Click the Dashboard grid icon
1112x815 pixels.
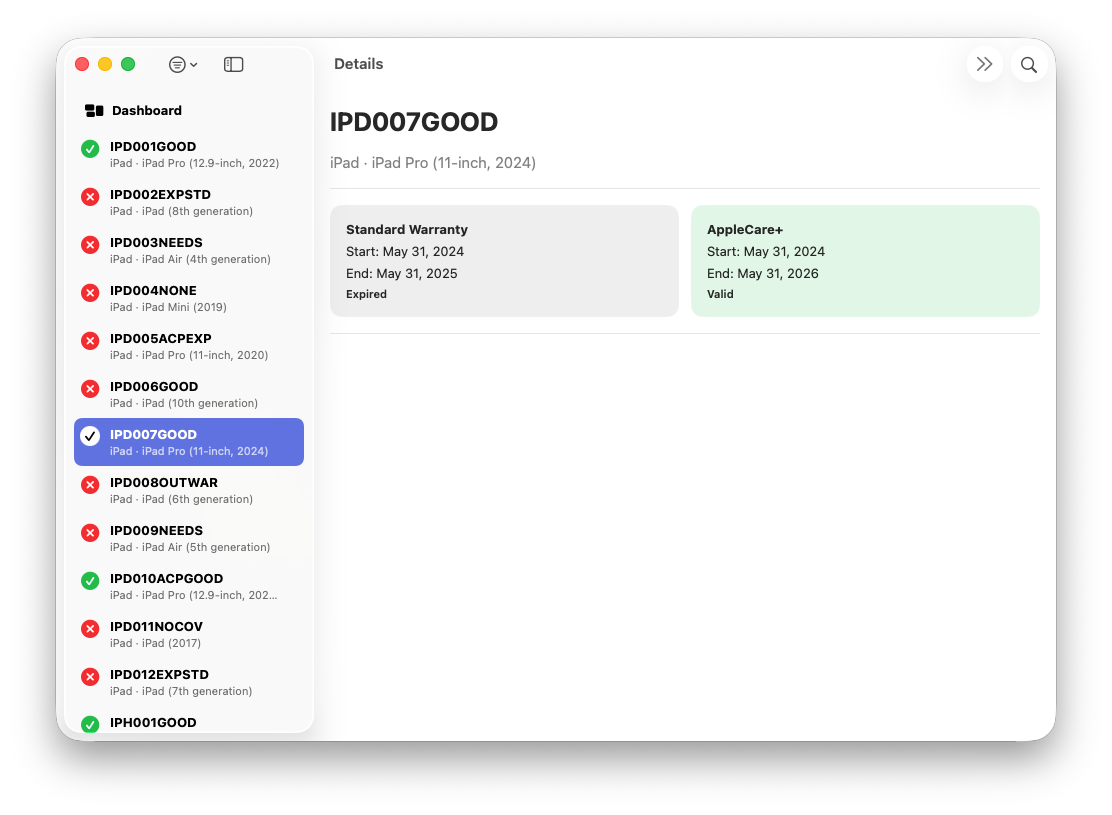(x=94, y=111)
